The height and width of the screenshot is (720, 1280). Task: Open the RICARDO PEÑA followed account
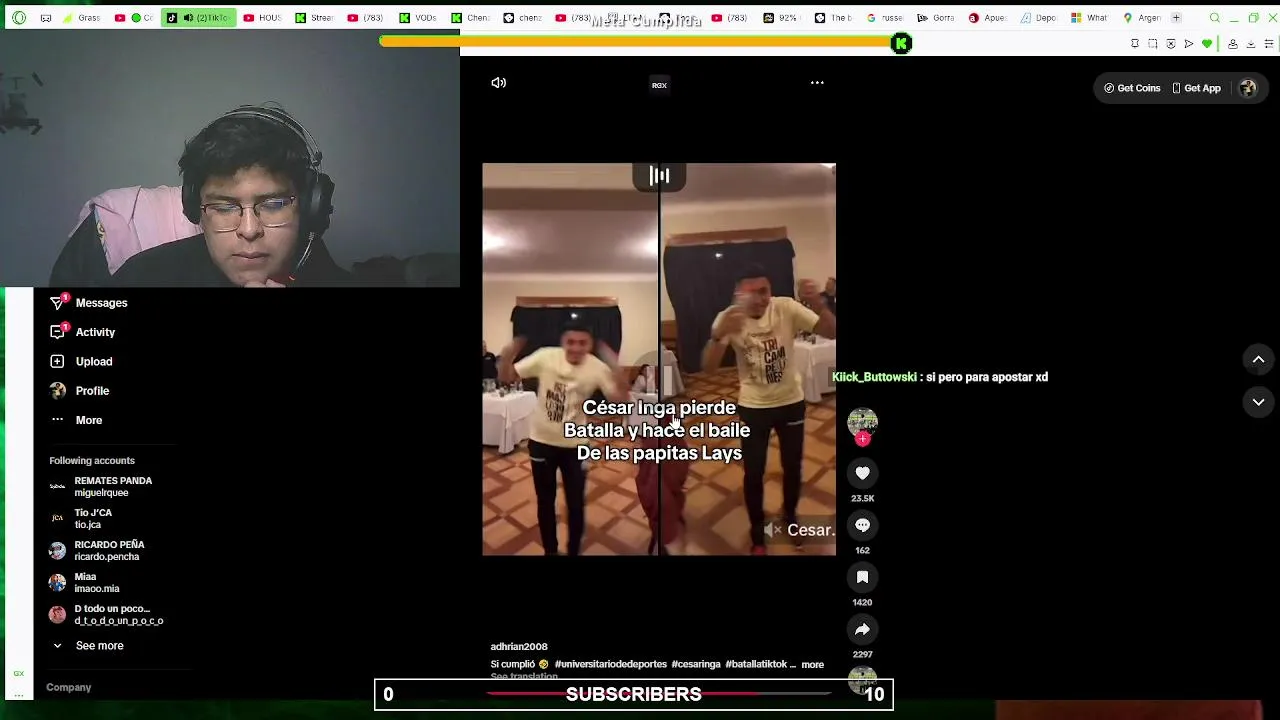point(97,551)
